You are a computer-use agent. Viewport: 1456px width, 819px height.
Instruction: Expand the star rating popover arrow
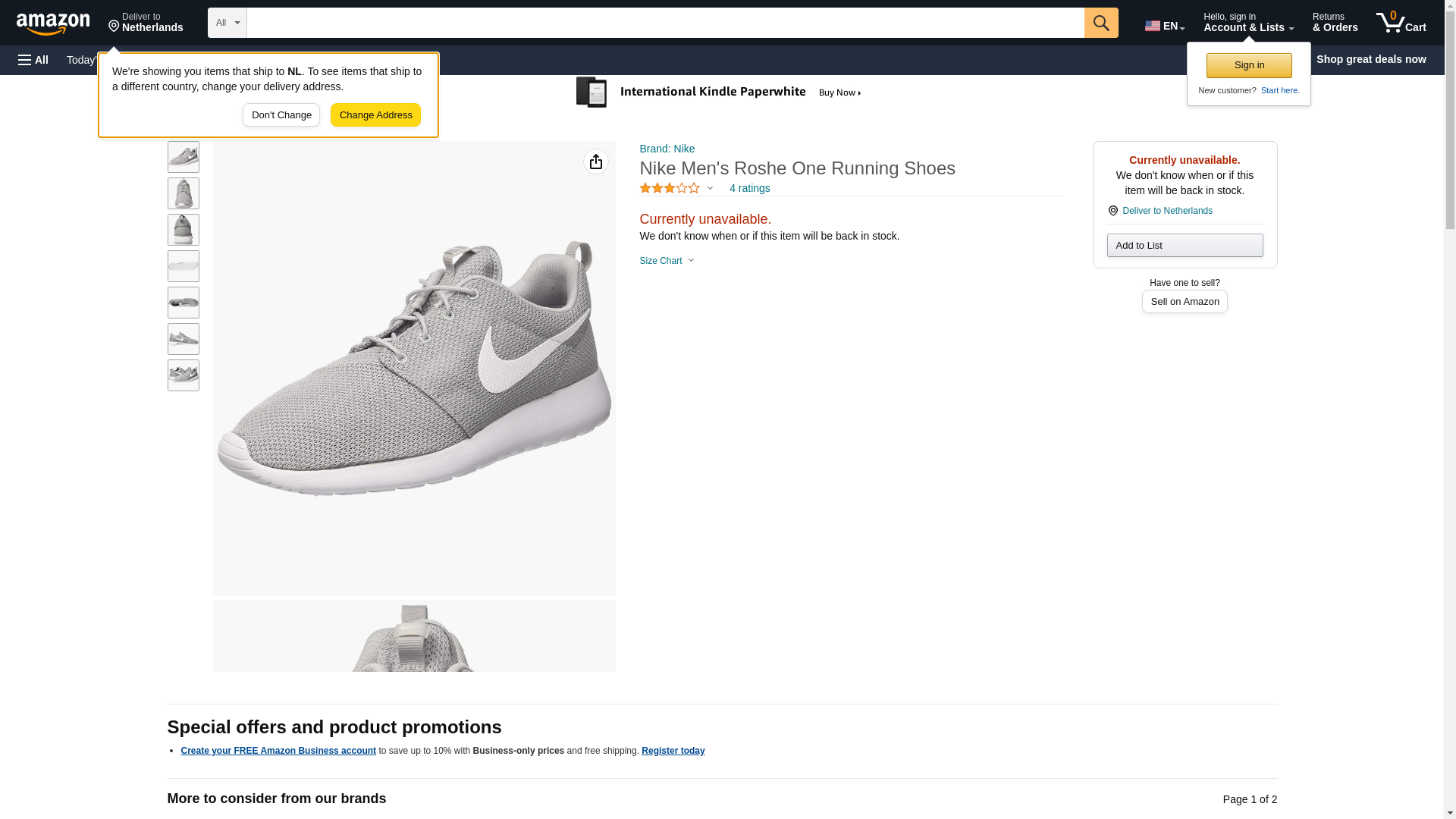710,188
